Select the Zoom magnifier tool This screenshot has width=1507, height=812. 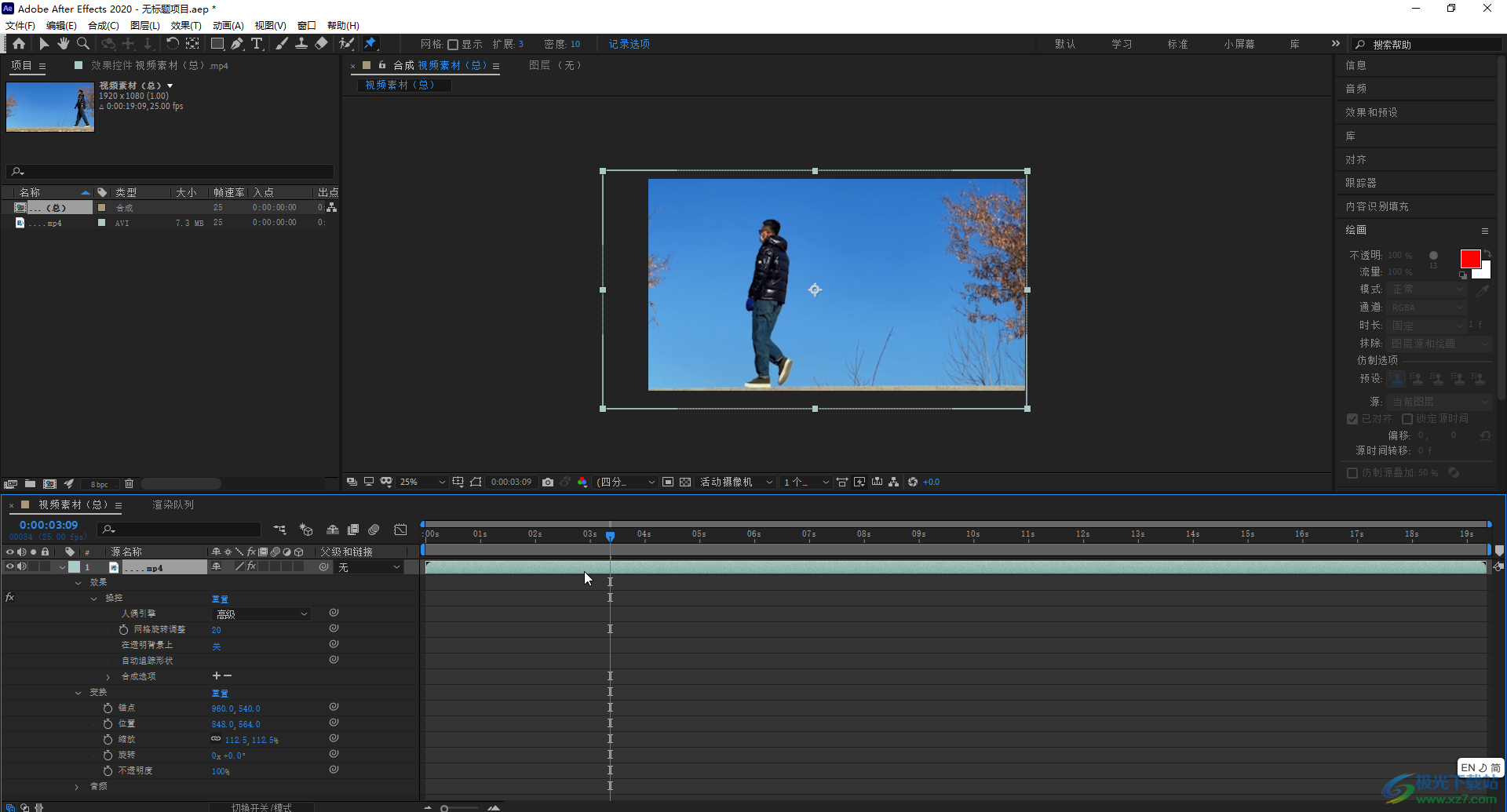point(83,44)
